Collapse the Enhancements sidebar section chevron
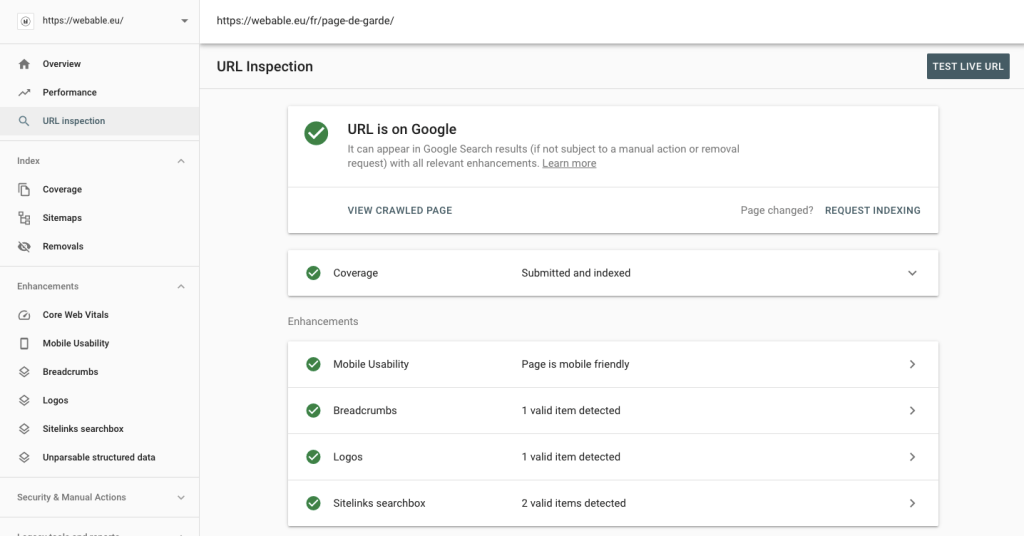Image resolution: width=1024 pixels, height=536 pixels. pyautogui.click(x=181, y=287)
